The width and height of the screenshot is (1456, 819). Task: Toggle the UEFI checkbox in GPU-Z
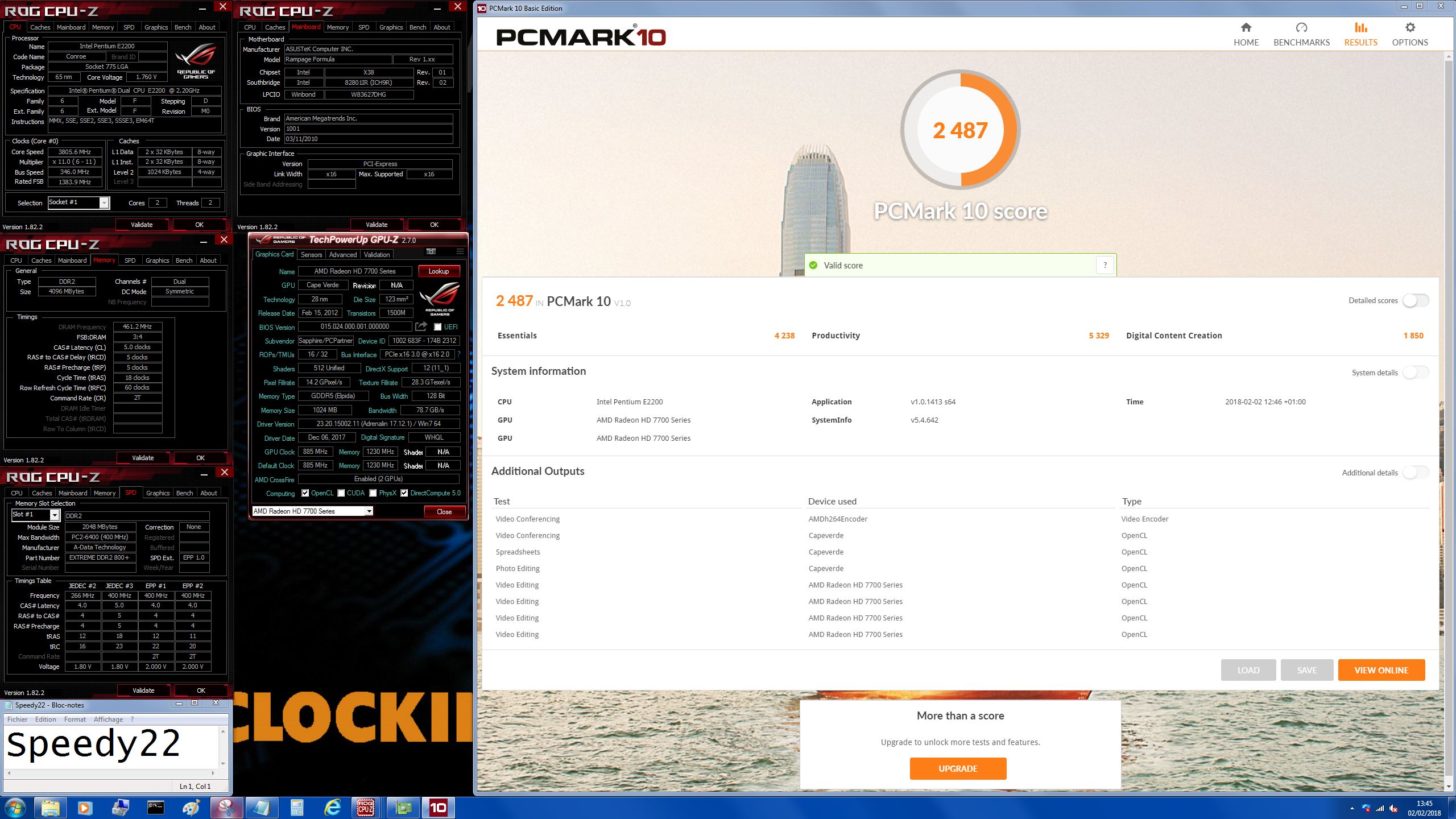point(437,327)
